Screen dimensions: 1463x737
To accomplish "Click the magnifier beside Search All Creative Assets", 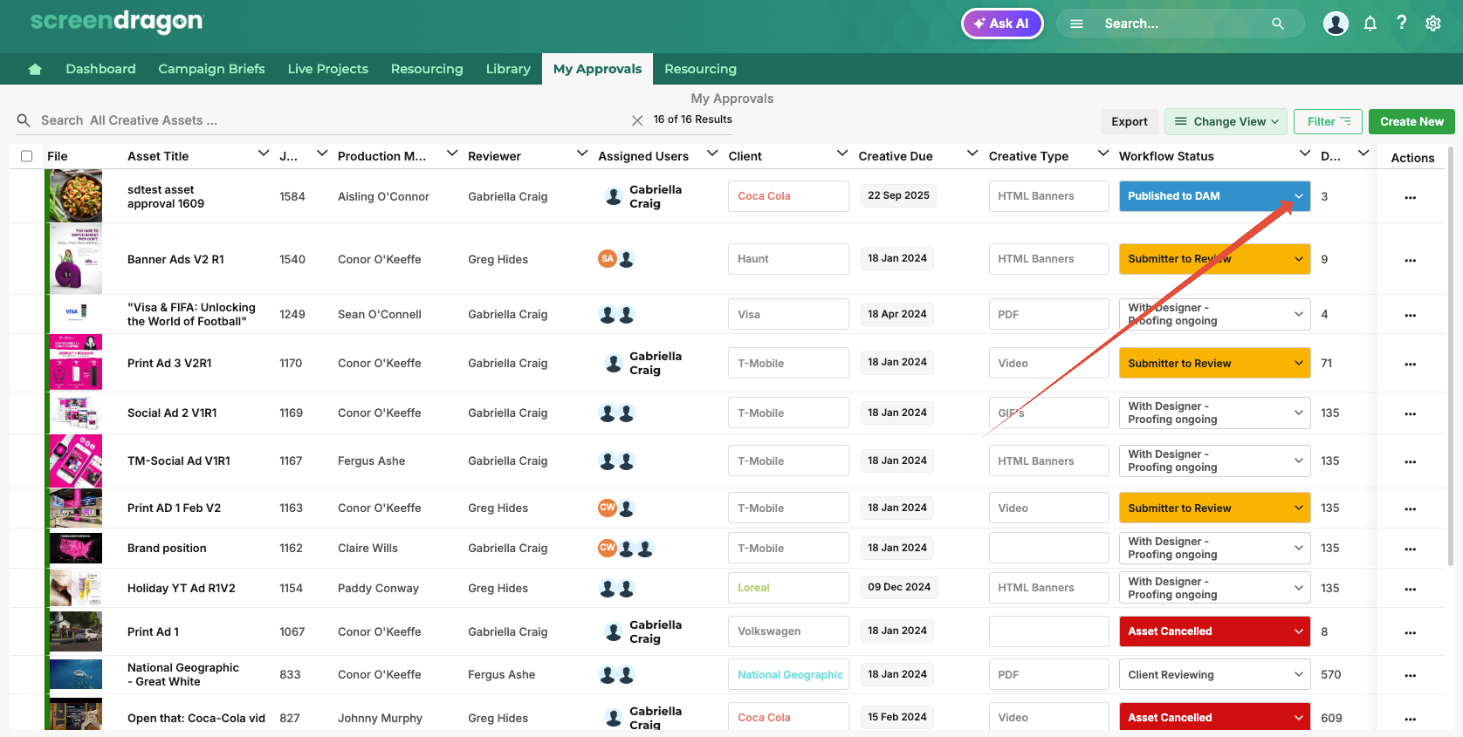I will point(24,120).
